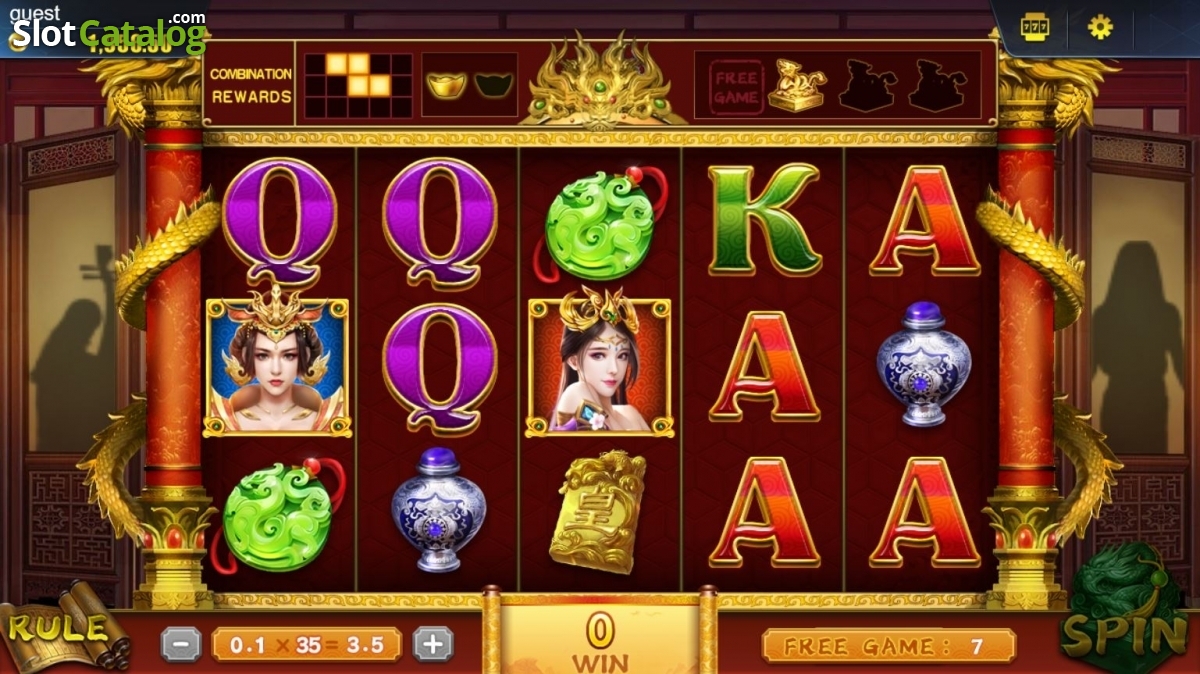
Task: Click the green K letter symbol
Action: point(763,220)
